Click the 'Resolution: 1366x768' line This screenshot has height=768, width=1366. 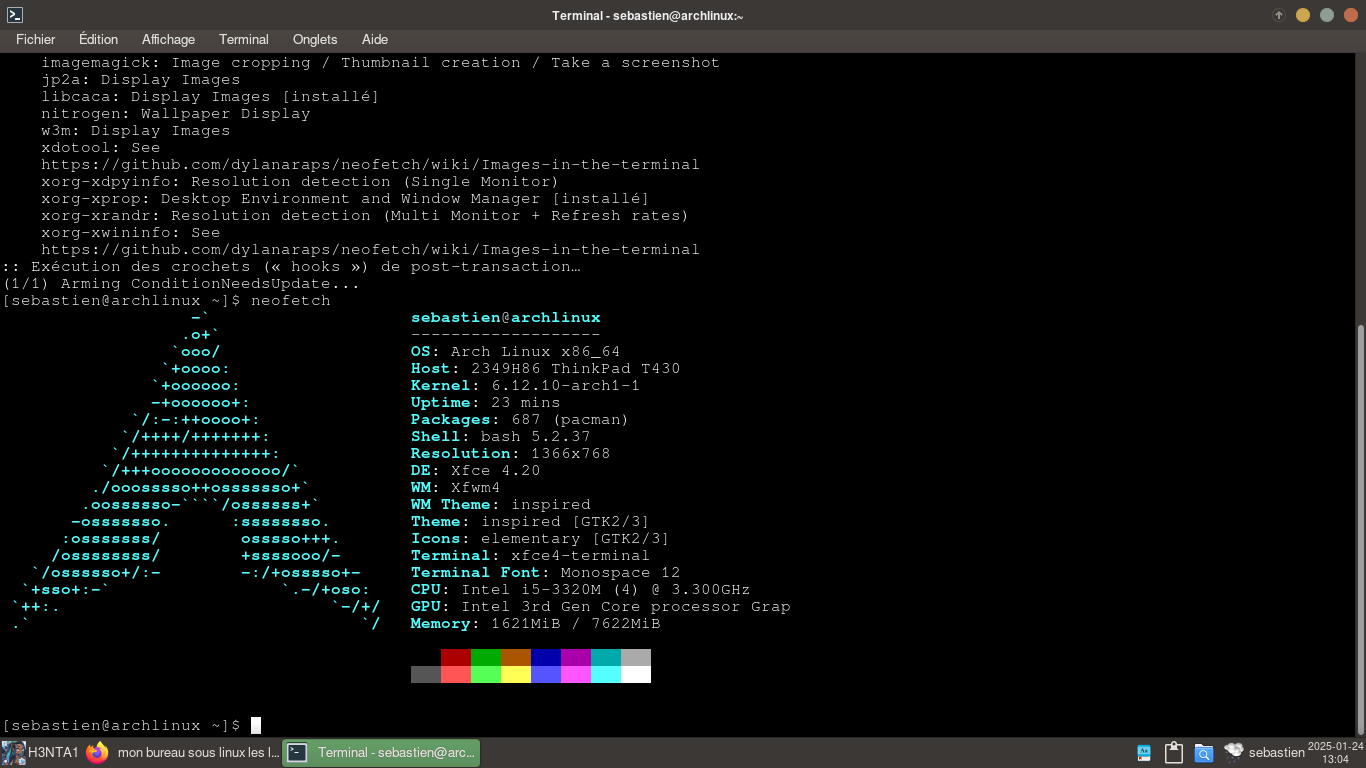[510, 453]
